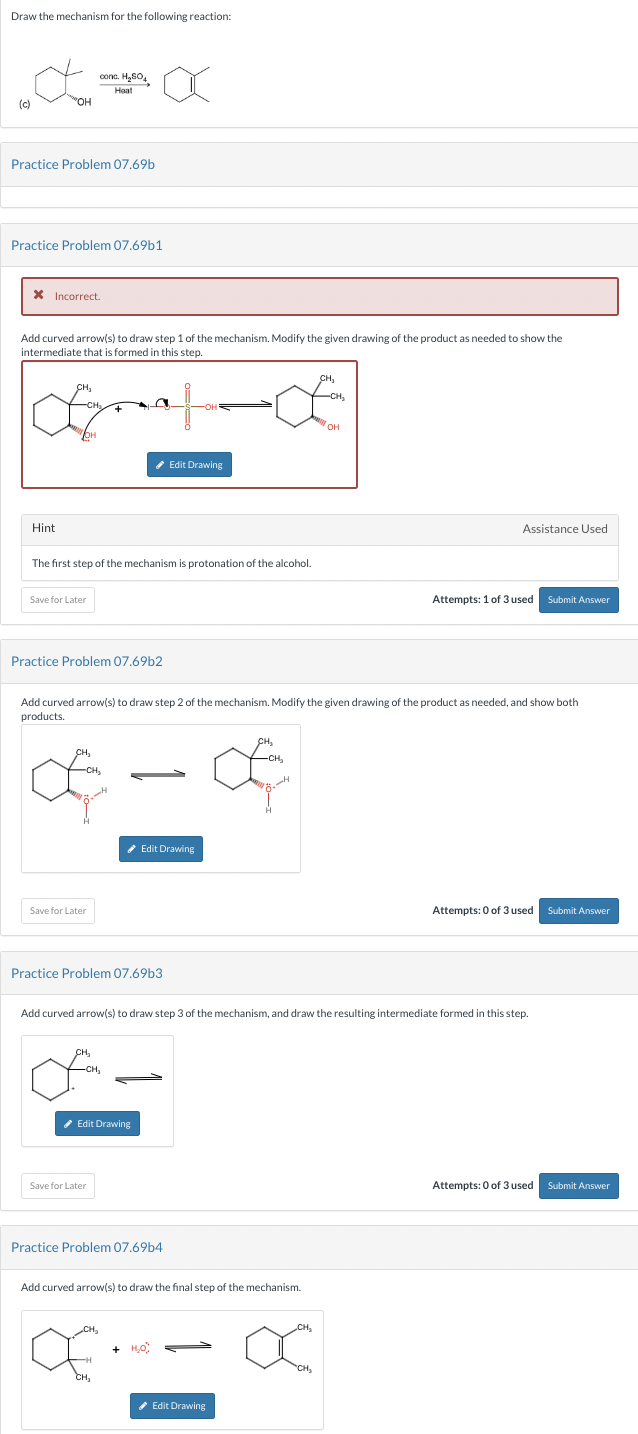Click the Edit Drawing button in Practice Problem 07.69b4
Screen dimensions: 638x1434
point(172,1406)
